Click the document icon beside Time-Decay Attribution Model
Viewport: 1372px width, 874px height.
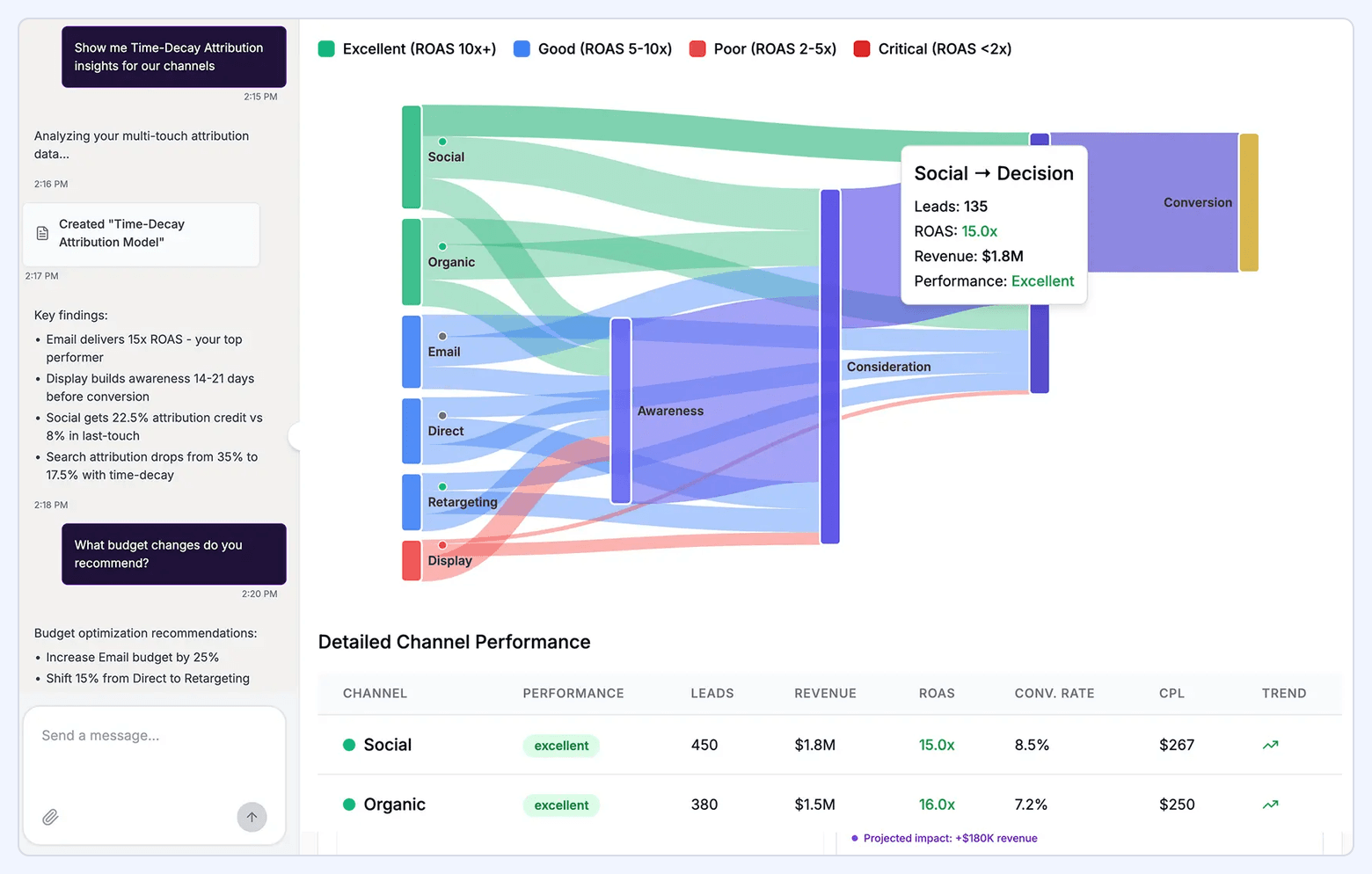(42, 232)
